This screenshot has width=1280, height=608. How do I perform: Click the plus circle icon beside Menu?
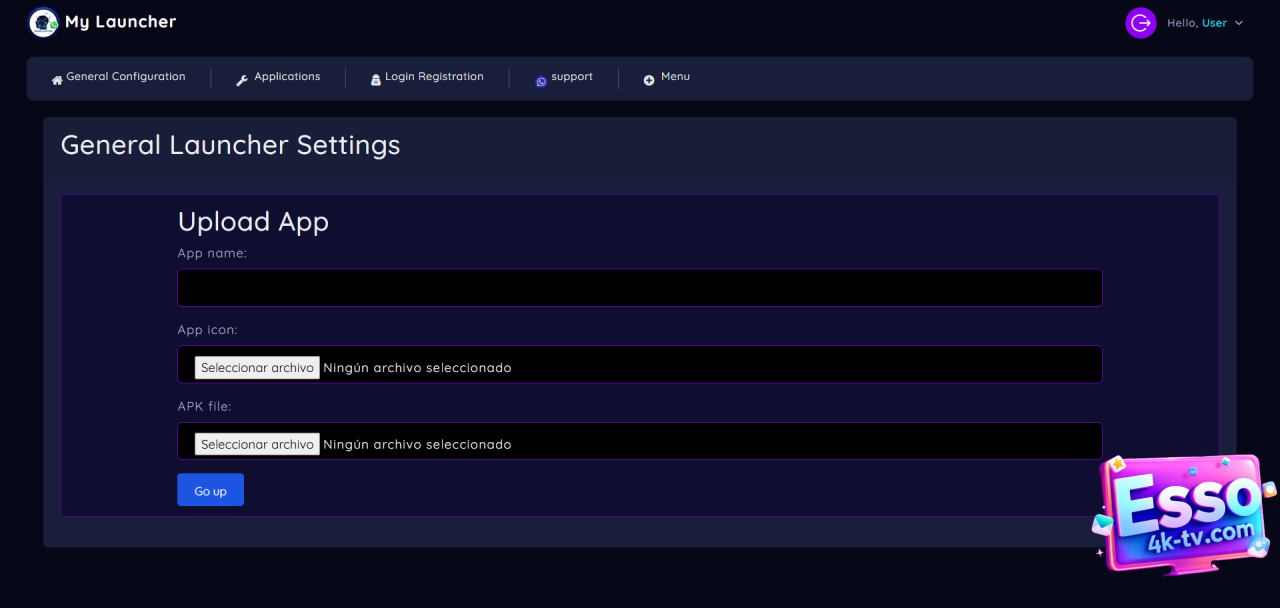(x=649, y=80)
